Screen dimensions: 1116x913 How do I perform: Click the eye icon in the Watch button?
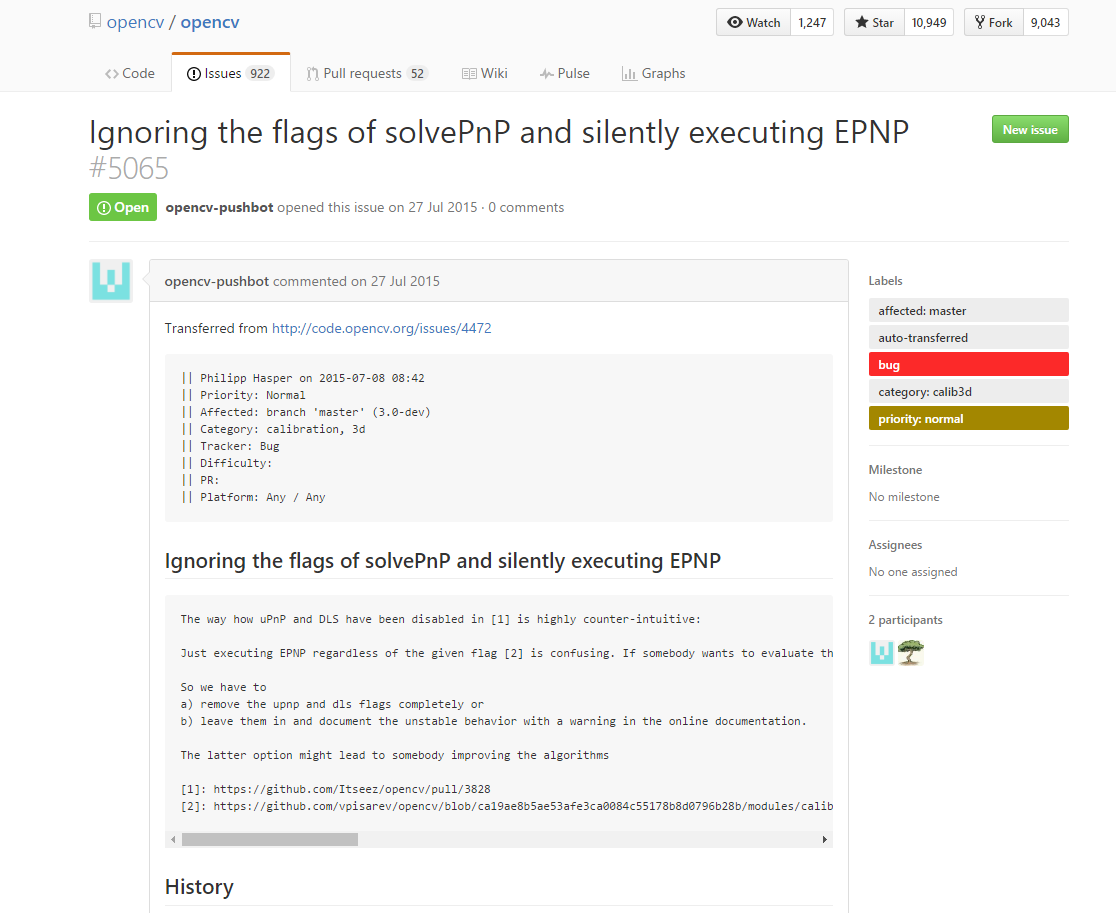pos(735,22)
